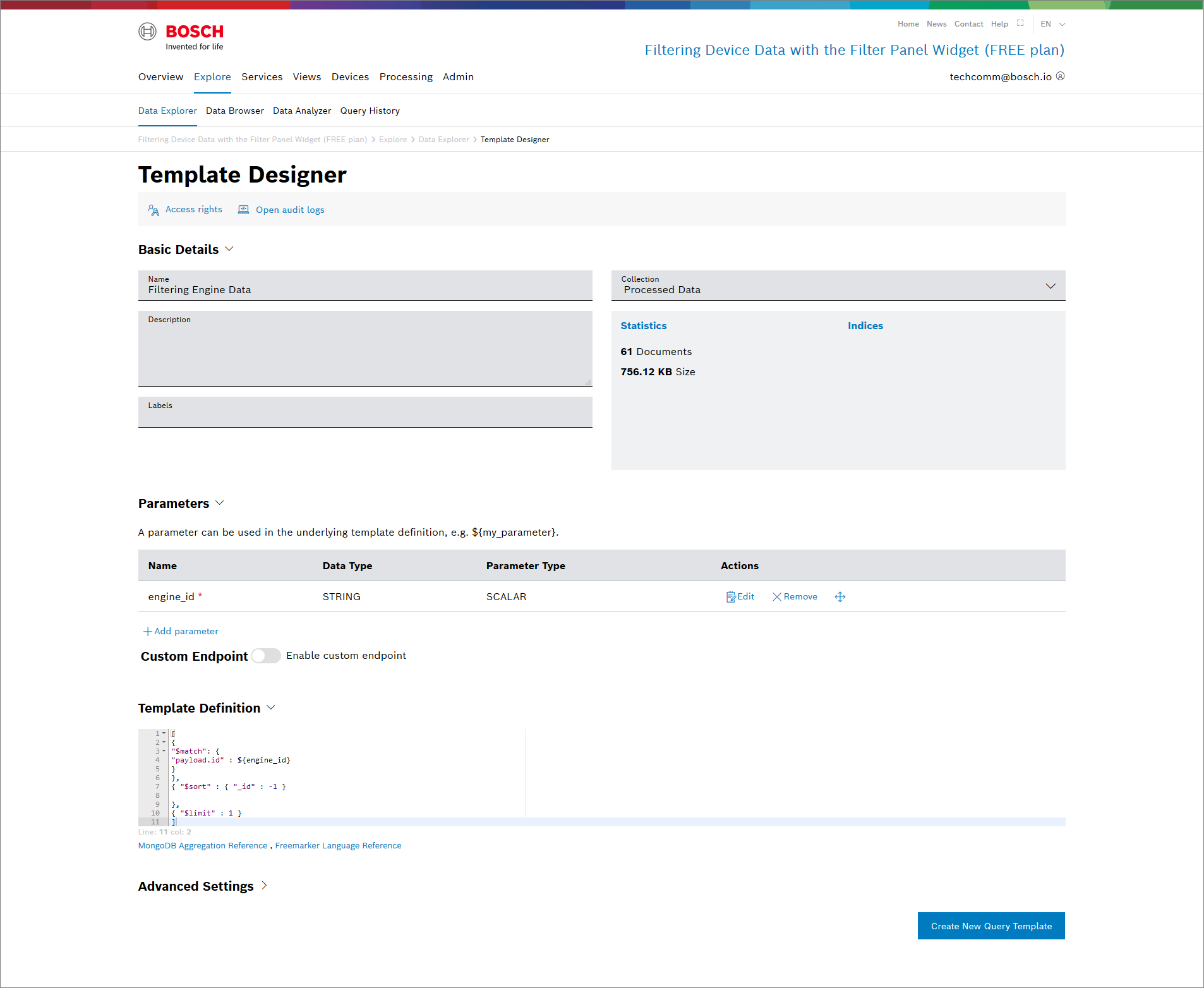The image size is (1204, 988).
Task: Click the Remove X icon for engine_id
Action: (777, 597)
